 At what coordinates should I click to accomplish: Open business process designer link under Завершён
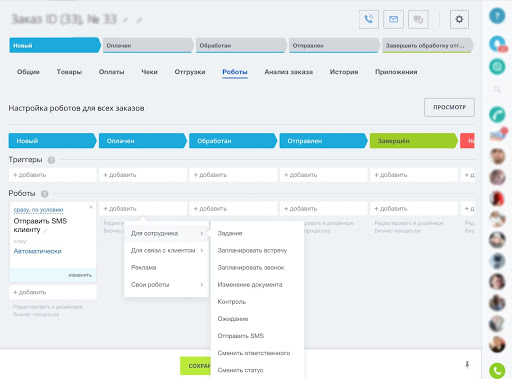tap(409, 227)
